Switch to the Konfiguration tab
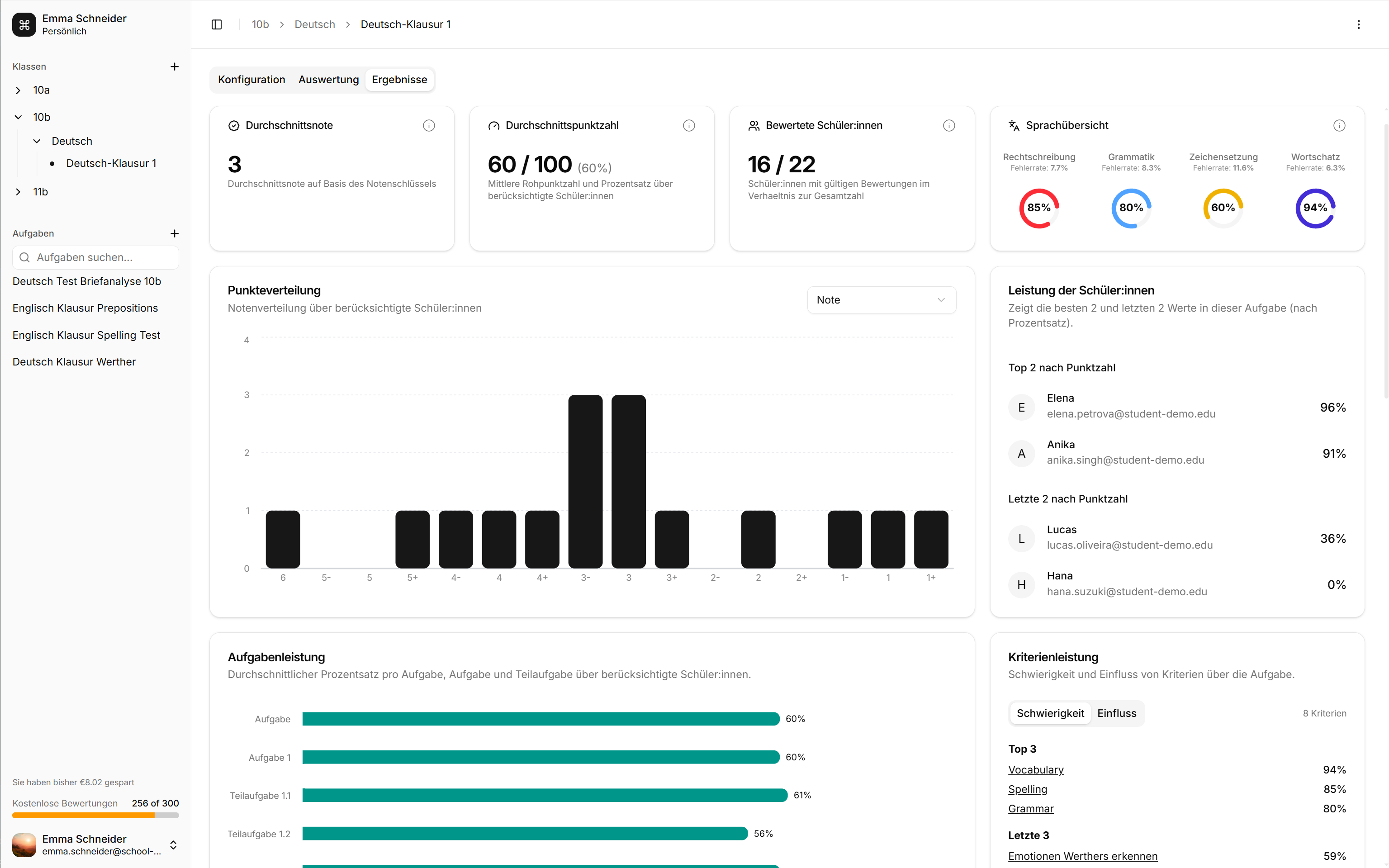The image size is (1389, 868). click(x=251, y=80)
